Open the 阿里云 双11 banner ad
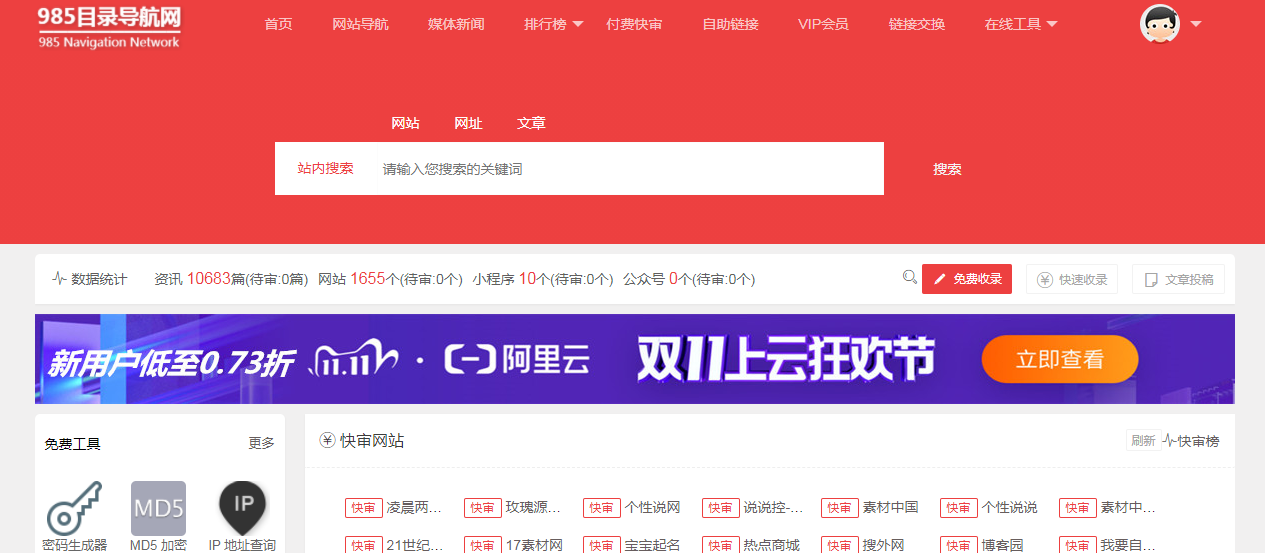 [635, 360]
